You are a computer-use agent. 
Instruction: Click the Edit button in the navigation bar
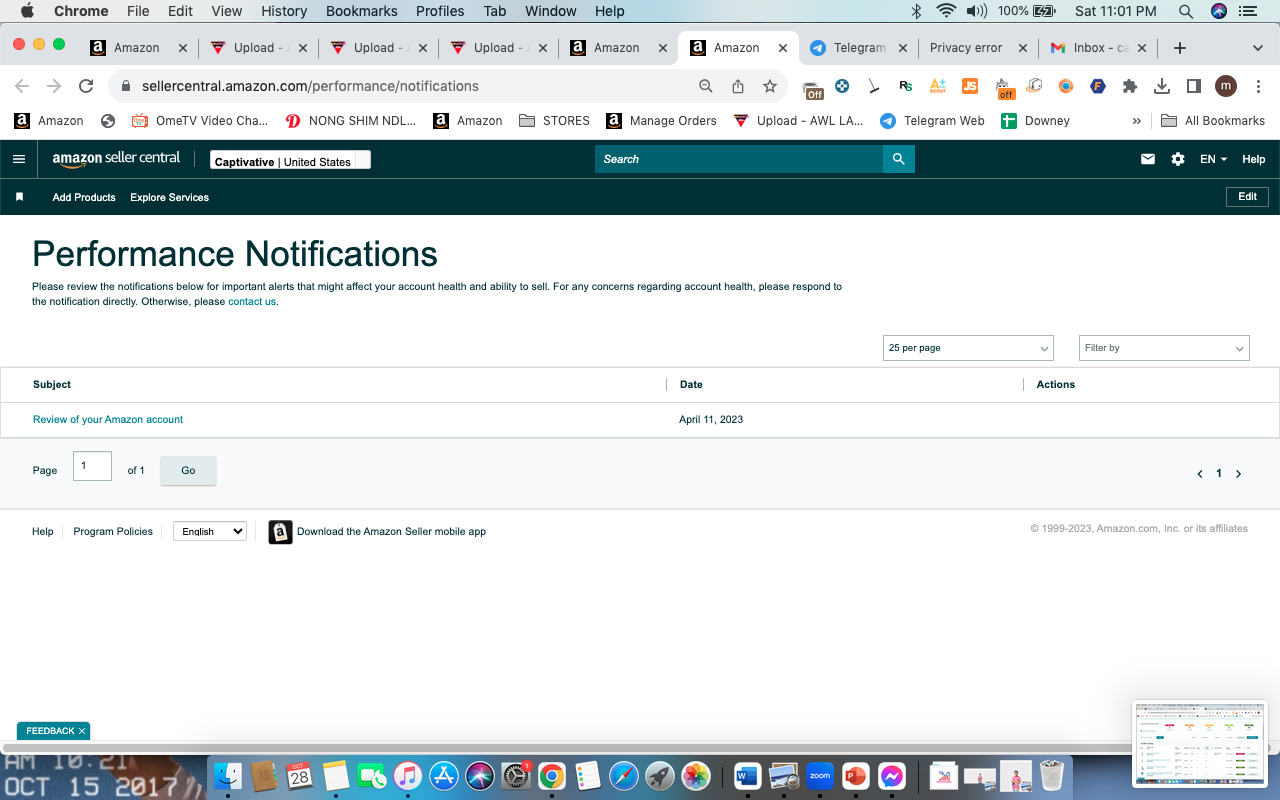[1248, 197]
